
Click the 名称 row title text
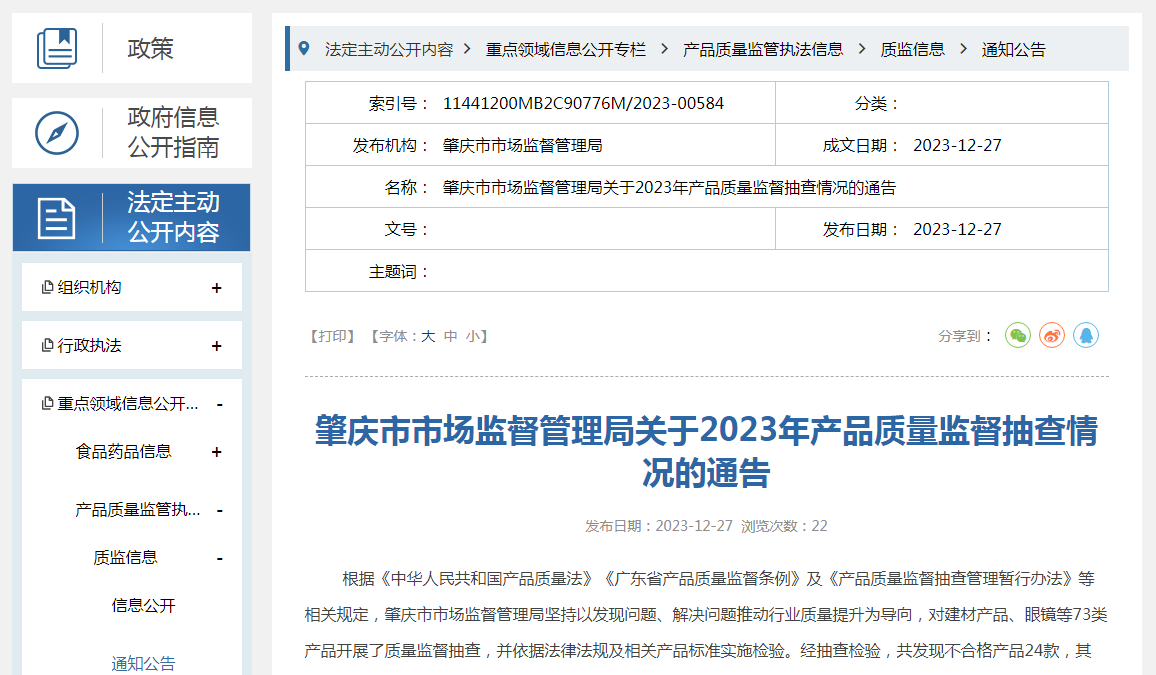pyautogui.click(x=669, y=187)
